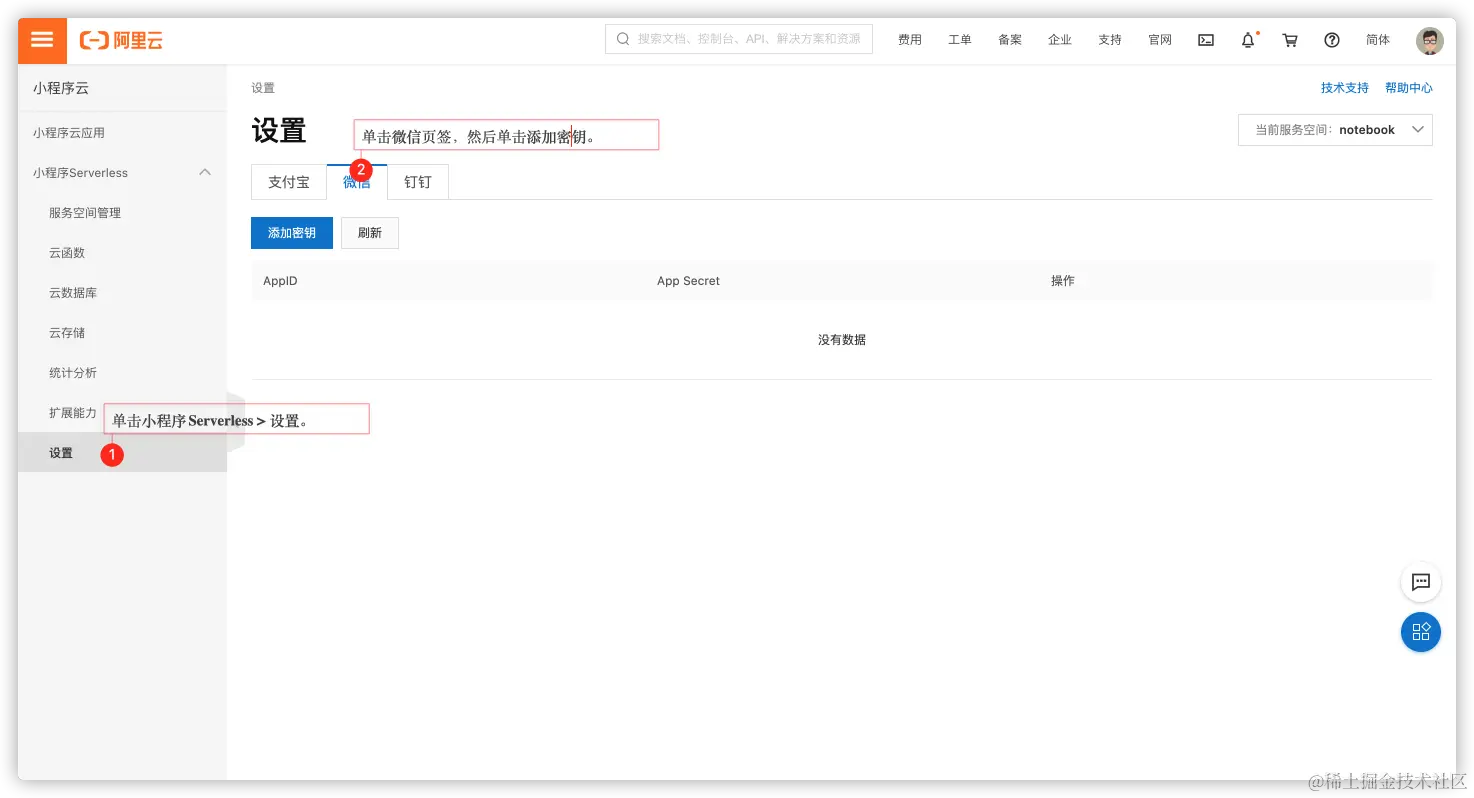
Task: Click the Alibaba Cloud logo
Action: tap(121, 40)
